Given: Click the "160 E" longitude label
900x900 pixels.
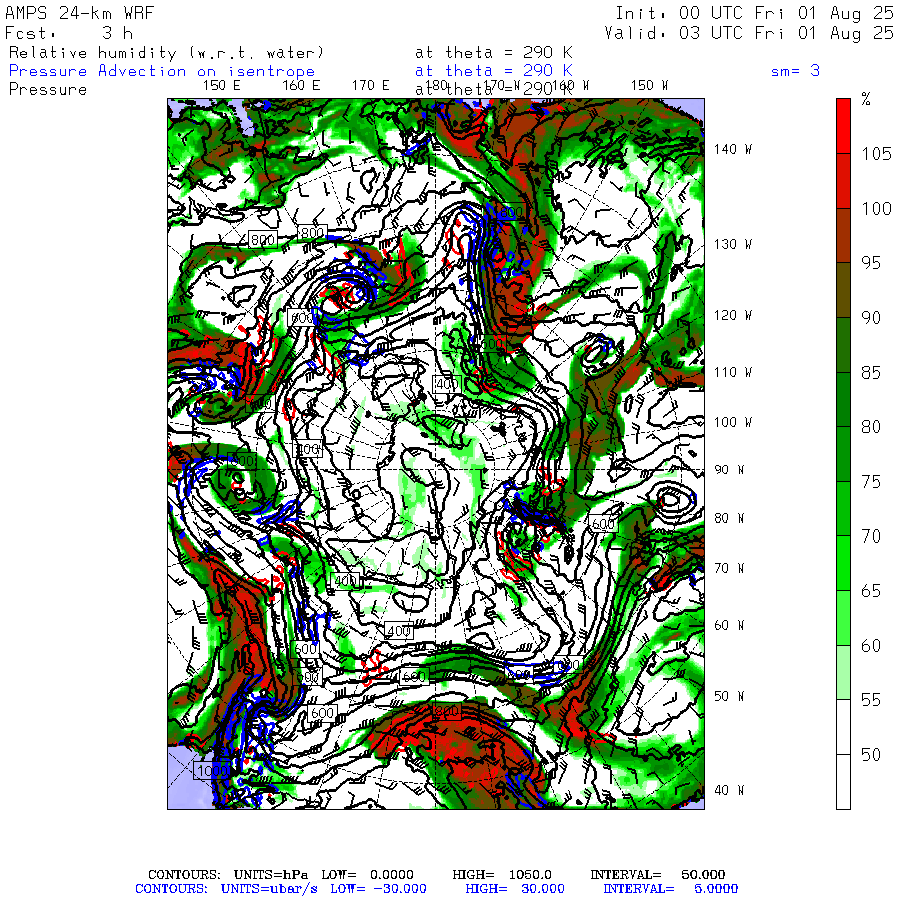Looking at the screenshot, I should [301, 86].
